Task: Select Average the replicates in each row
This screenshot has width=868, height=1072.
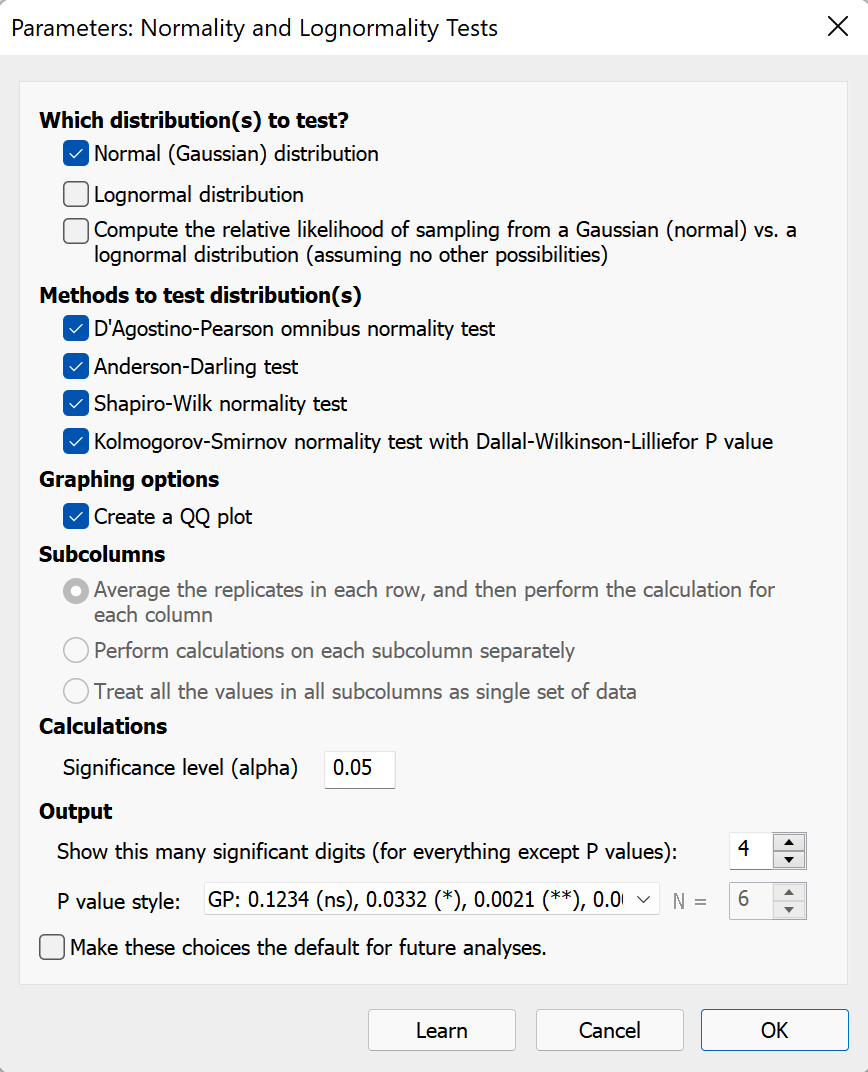Action: pyautogui.click(x=75, y=590)
